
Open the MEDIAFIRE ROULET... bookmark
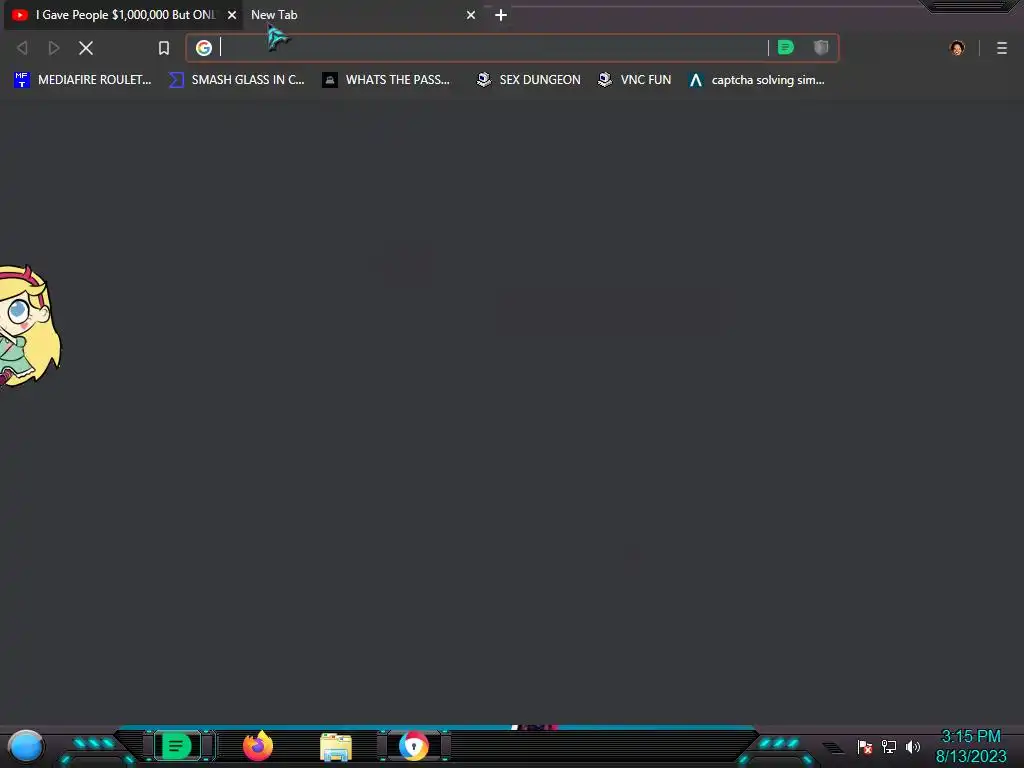[x=82, y=80]
